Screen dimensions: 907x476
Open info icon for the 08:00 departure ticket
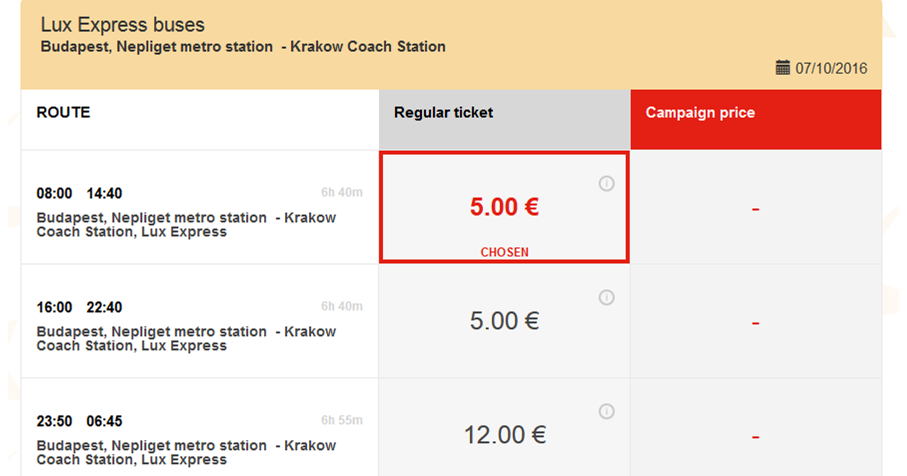point(606,183)
